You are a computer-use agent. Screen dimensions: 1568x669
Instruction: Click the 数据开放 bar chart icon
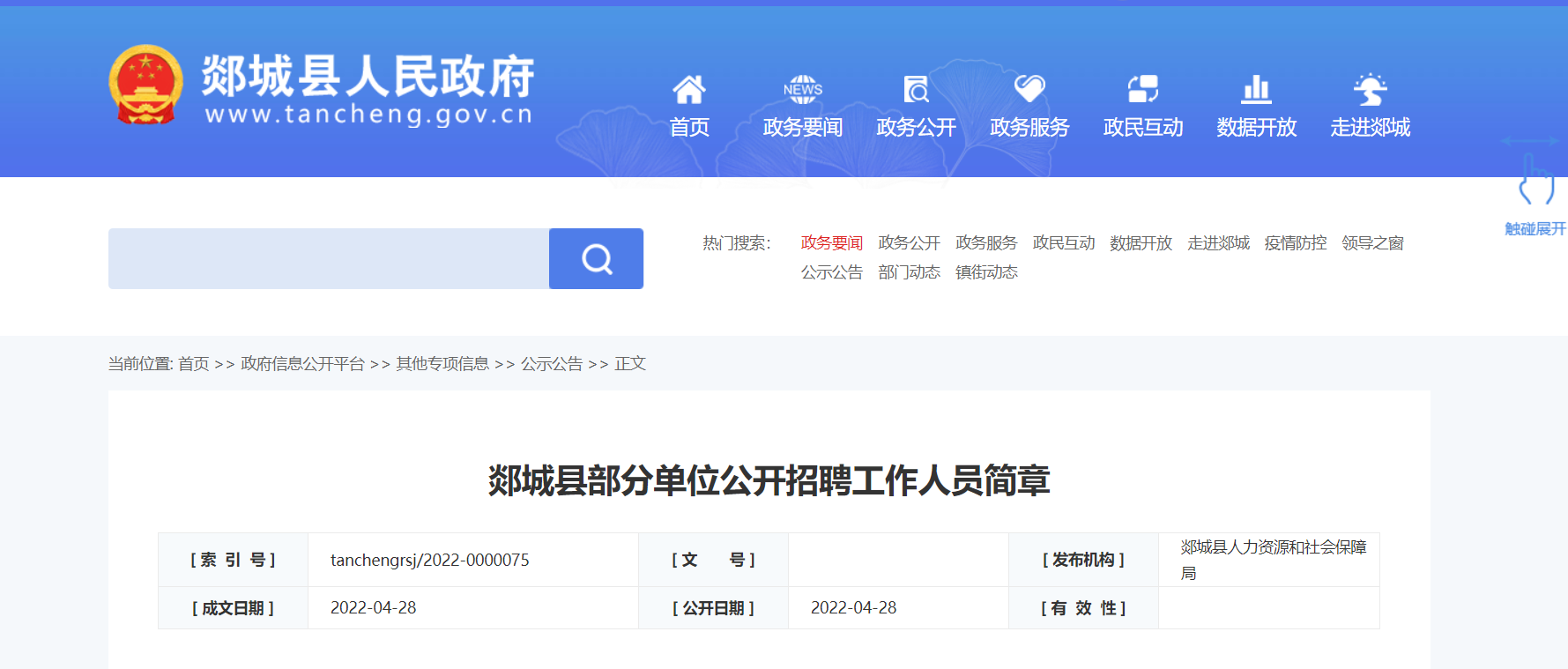pos(1256,90)
